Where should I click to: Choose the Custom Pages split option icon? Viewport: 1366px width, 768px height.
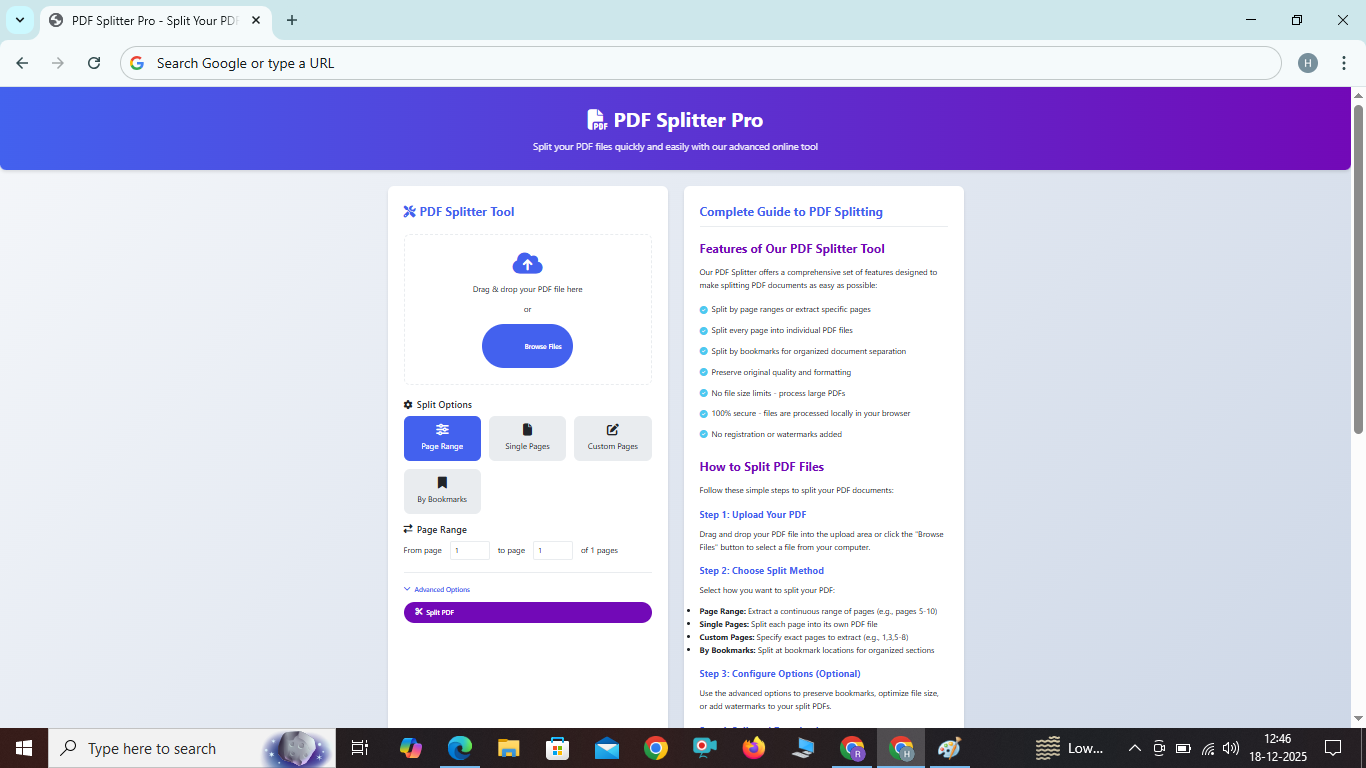(x=612, y=430)
